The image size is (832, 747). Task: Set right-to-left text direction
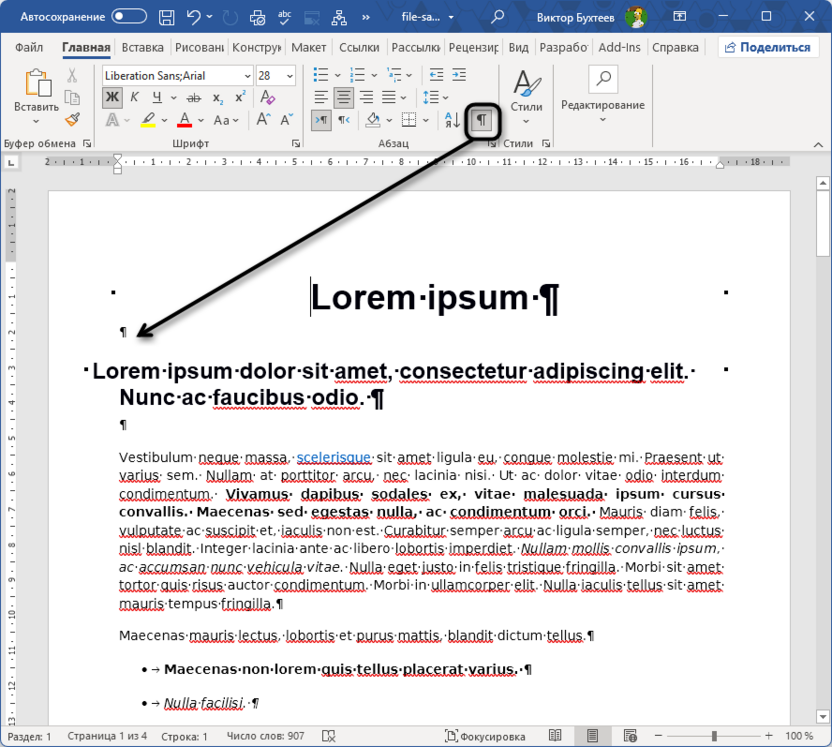pyautogui.click(x=344, y=120)
